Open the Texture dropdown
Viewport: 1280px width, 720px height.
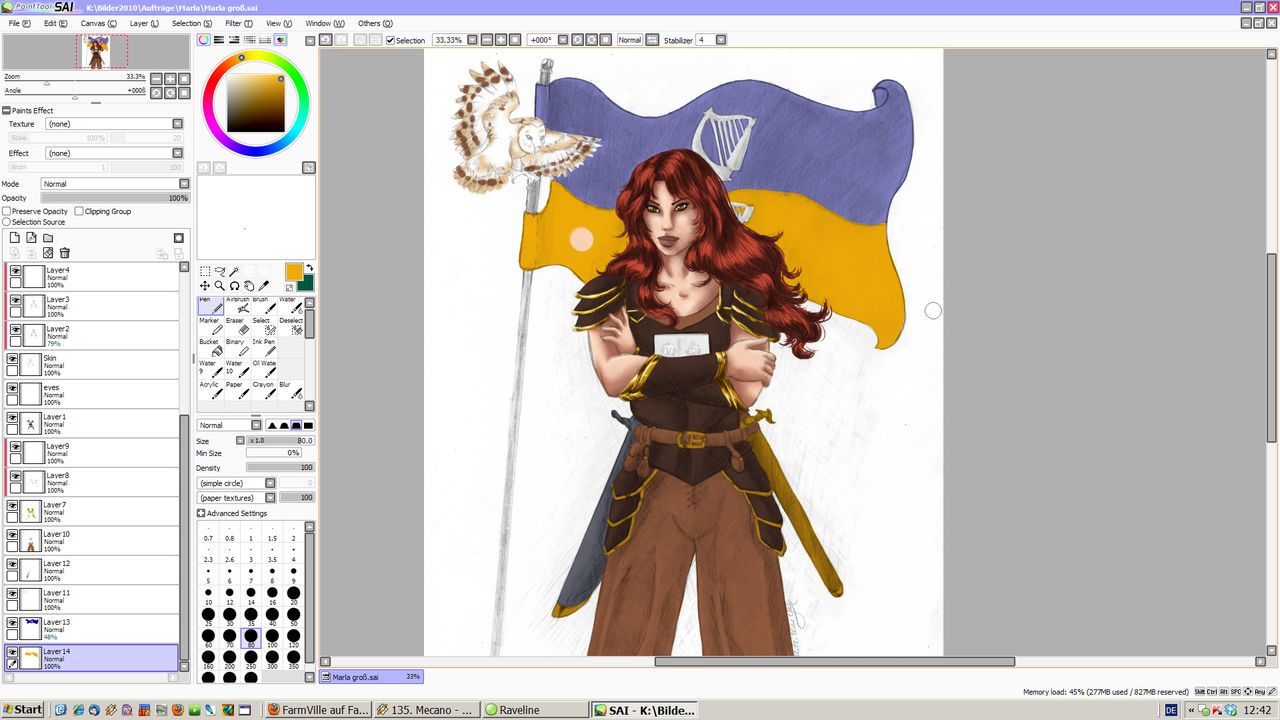pyautogui.click(x=177, y=124)
